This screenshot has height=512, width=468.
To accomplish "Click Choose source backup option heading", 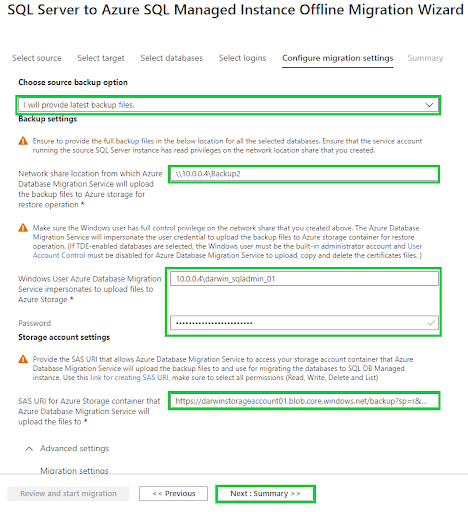I will (x=73, y=82).
